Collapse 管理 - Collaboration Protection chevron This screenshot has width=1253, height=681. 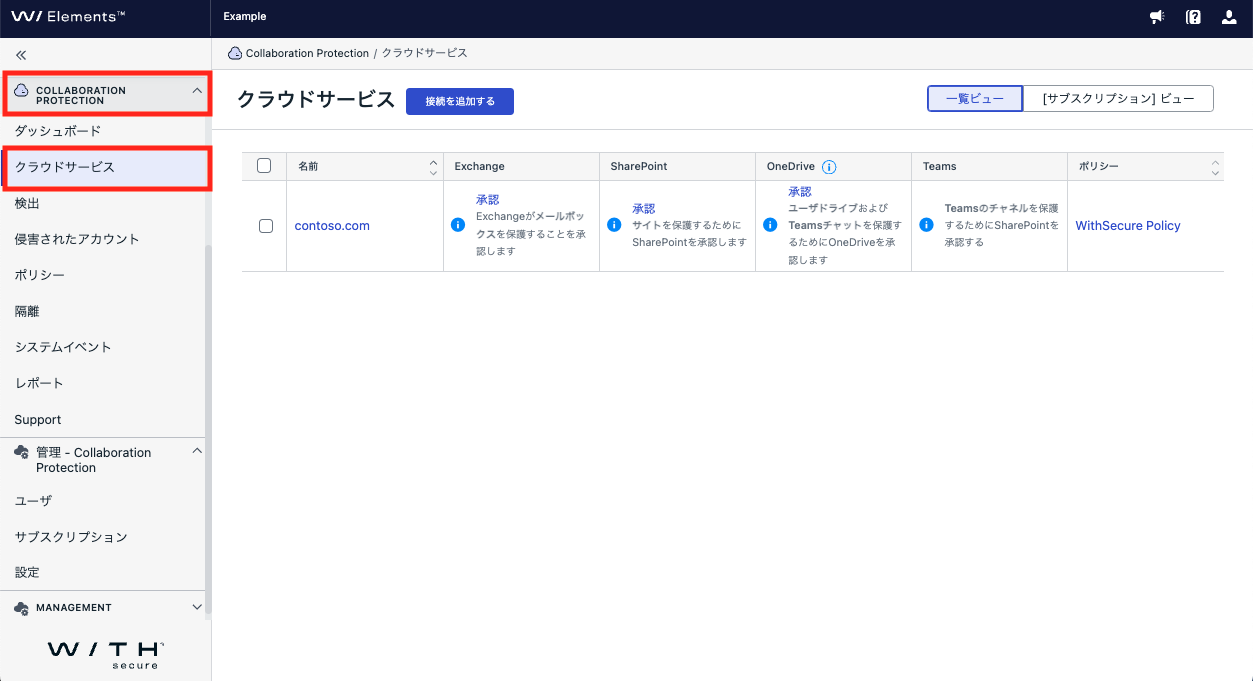(x=197, y=451)
